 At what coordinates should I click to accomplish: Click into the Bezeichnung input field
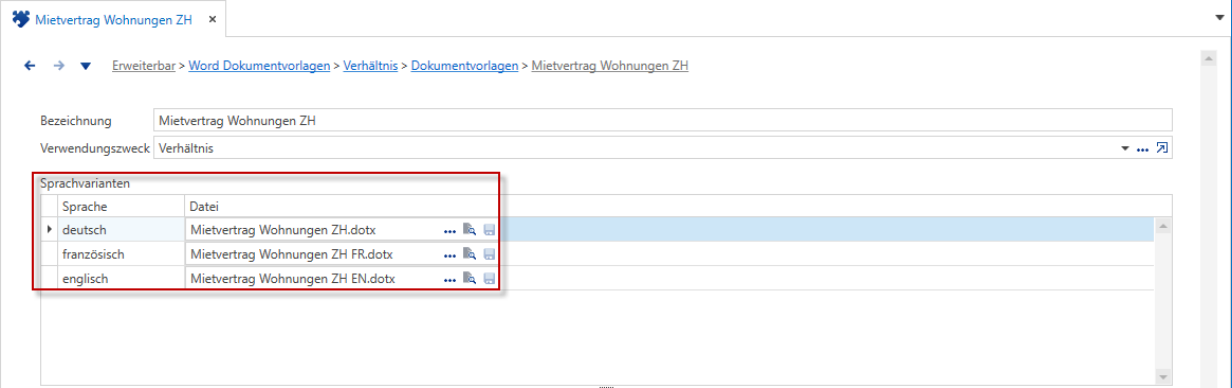click(662, 120)
